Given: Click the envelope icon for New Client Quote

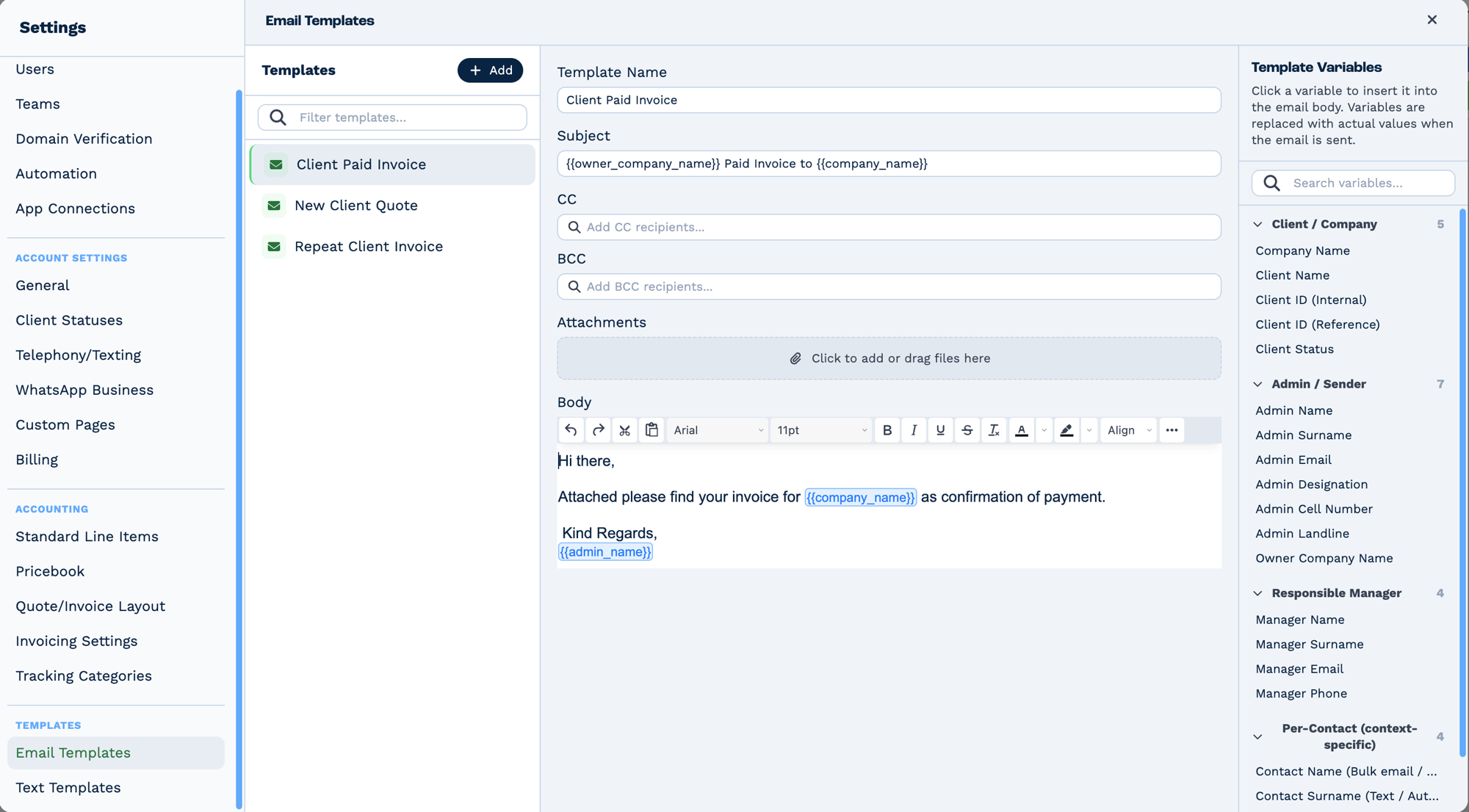Looking at the screenshot, I should [x=274, y=206].
